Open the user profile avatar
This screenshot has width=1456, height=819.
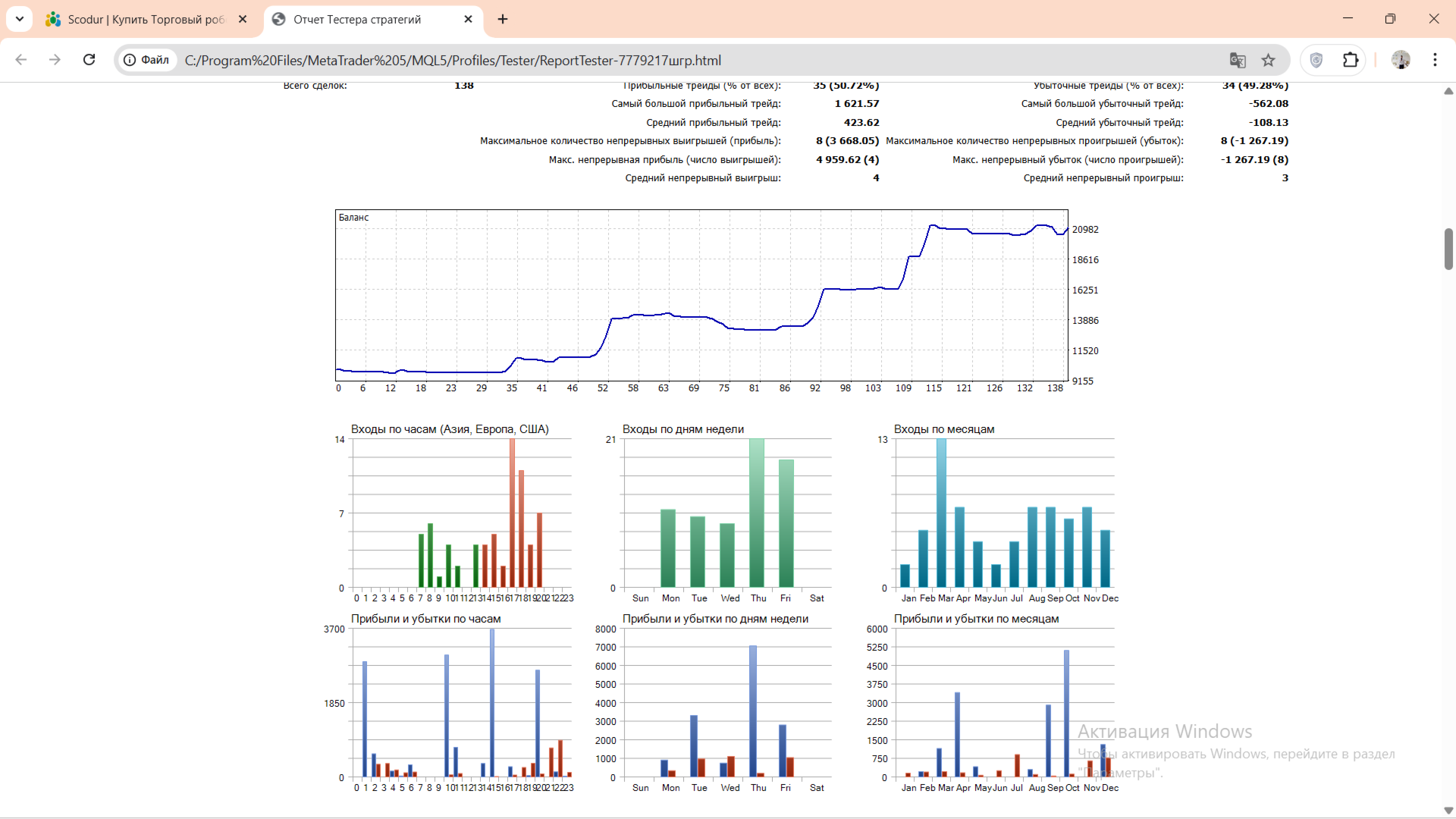pos(1401,60)
